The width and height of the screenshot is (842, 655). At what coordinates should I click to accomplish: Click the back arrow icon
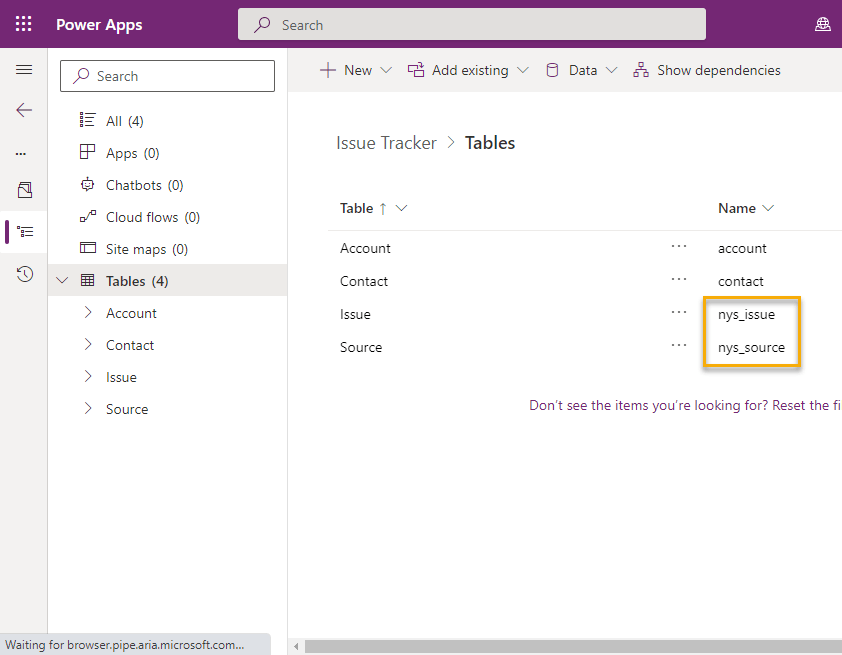pyautogui.click(x=24, y=110)
